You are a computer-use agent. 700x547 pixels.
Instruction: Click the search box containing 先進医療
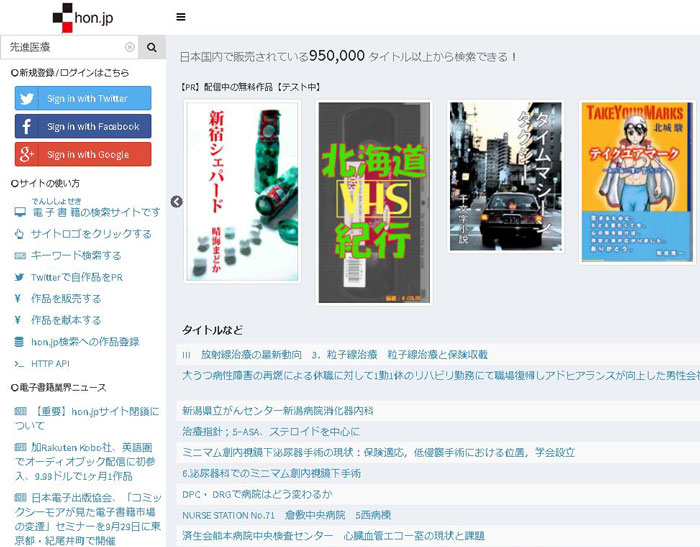pyautogui.click(x=64, y=47)
